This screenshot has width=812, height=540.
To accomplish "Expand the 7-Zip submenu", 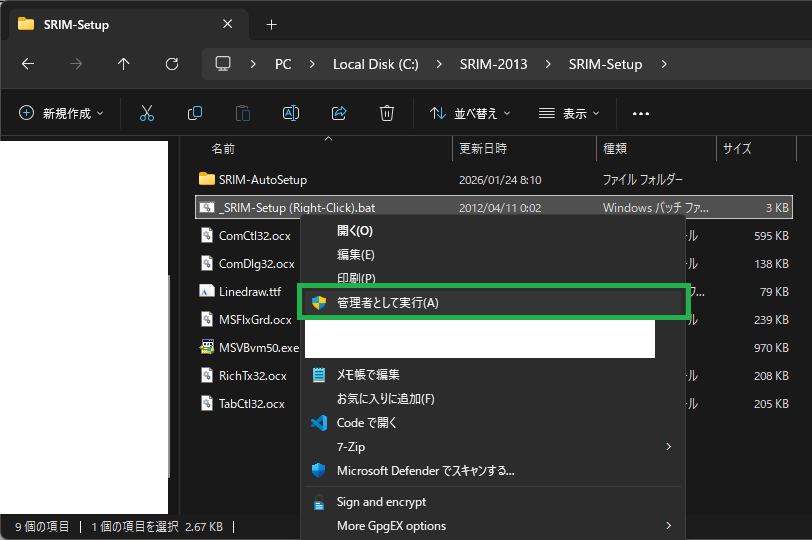I will (490, 447).
